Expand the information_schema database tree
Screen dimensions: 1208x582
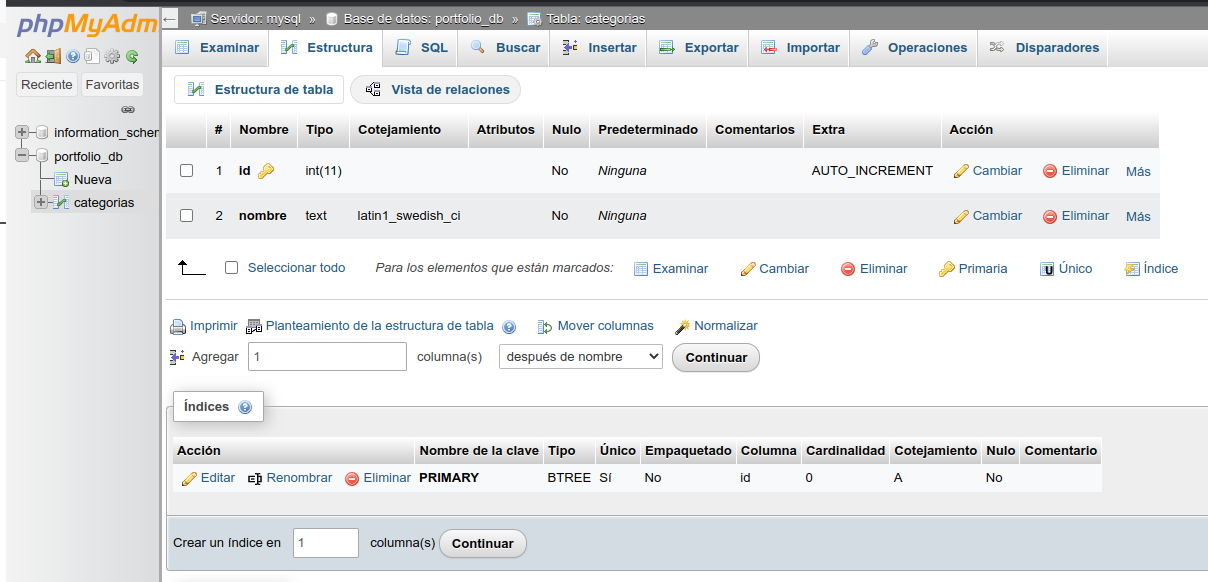[23, 132]
